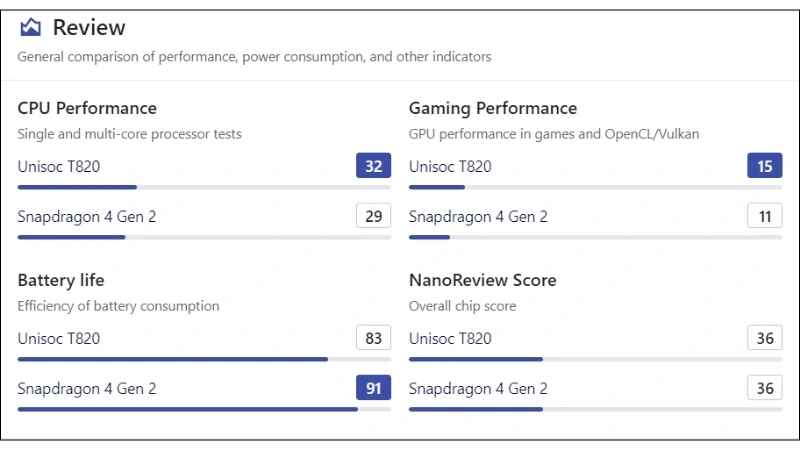Click Unisoc T820 CPU score badge 32

pyautogui.click(x=373, y=166)
